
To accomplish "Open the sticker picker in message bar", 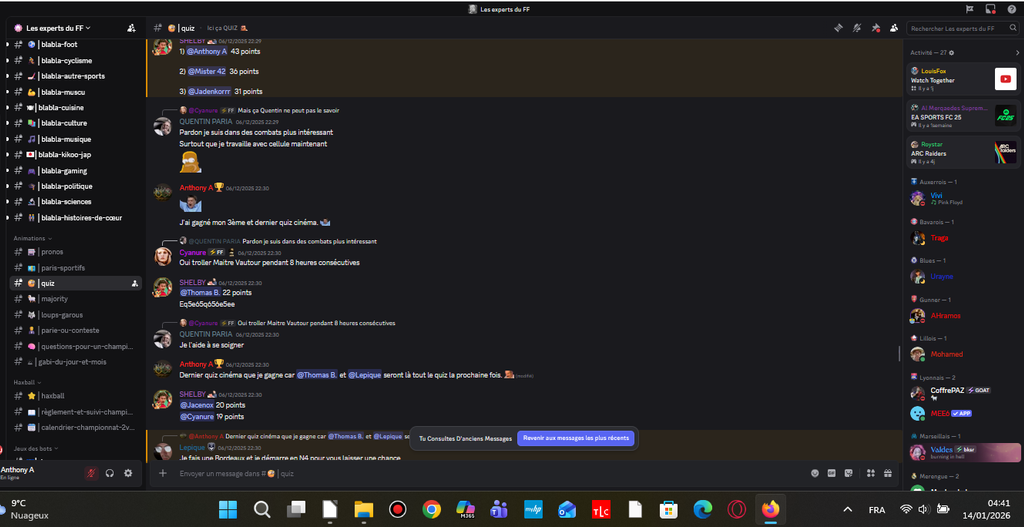I will (x=848, y=473).
